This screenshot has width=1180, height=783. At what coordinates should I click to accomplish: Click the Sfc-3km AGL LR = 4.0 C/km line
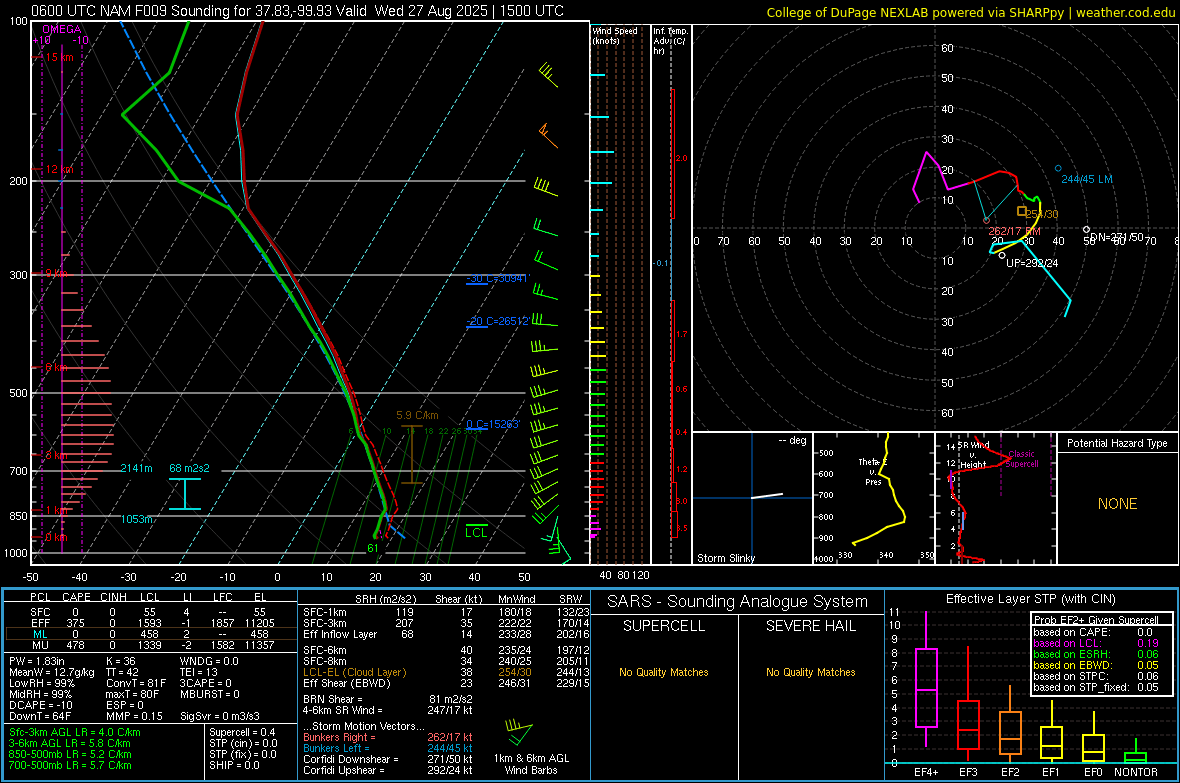click(x=75, y=732)
